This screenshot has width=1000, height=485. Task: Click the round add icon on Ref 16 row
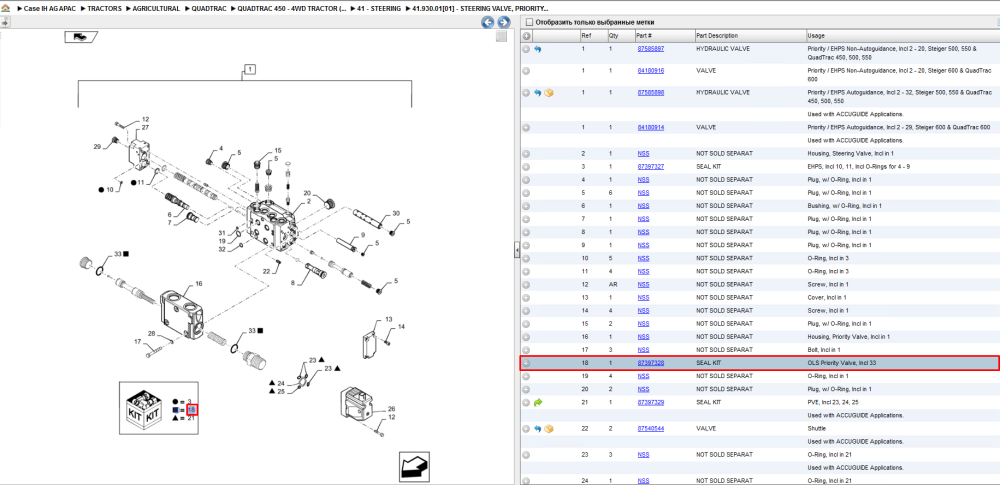point(526,337)
